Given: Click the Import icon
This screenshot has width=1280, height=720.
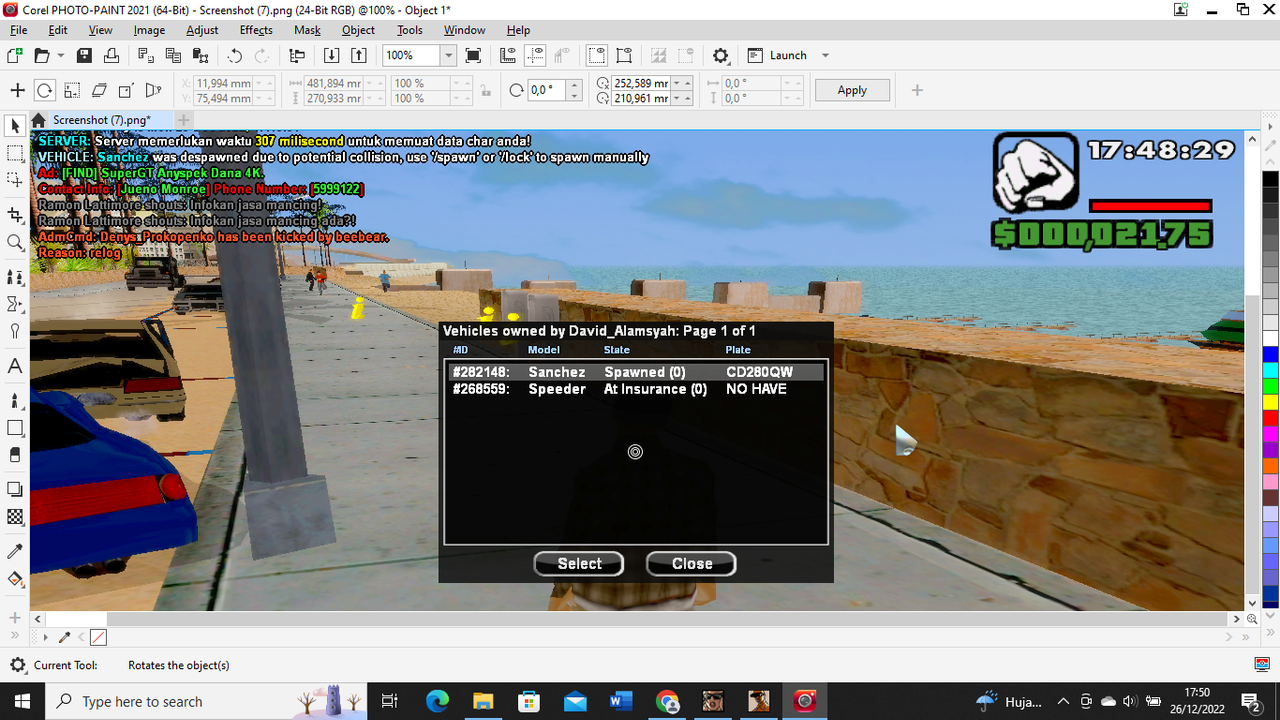Looking at the screenshot, I should (x=332, y=56).
